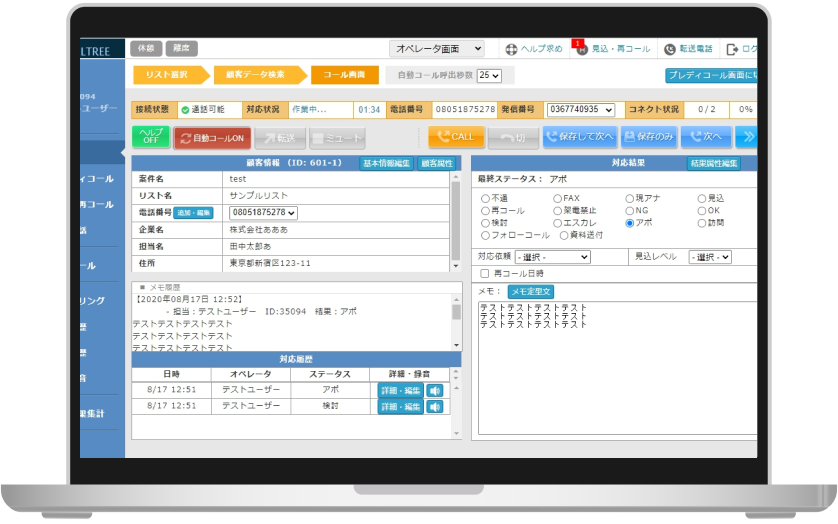Click the 基本情報編集 button
This screenshot has height=524, width=838.
(385, 163)
